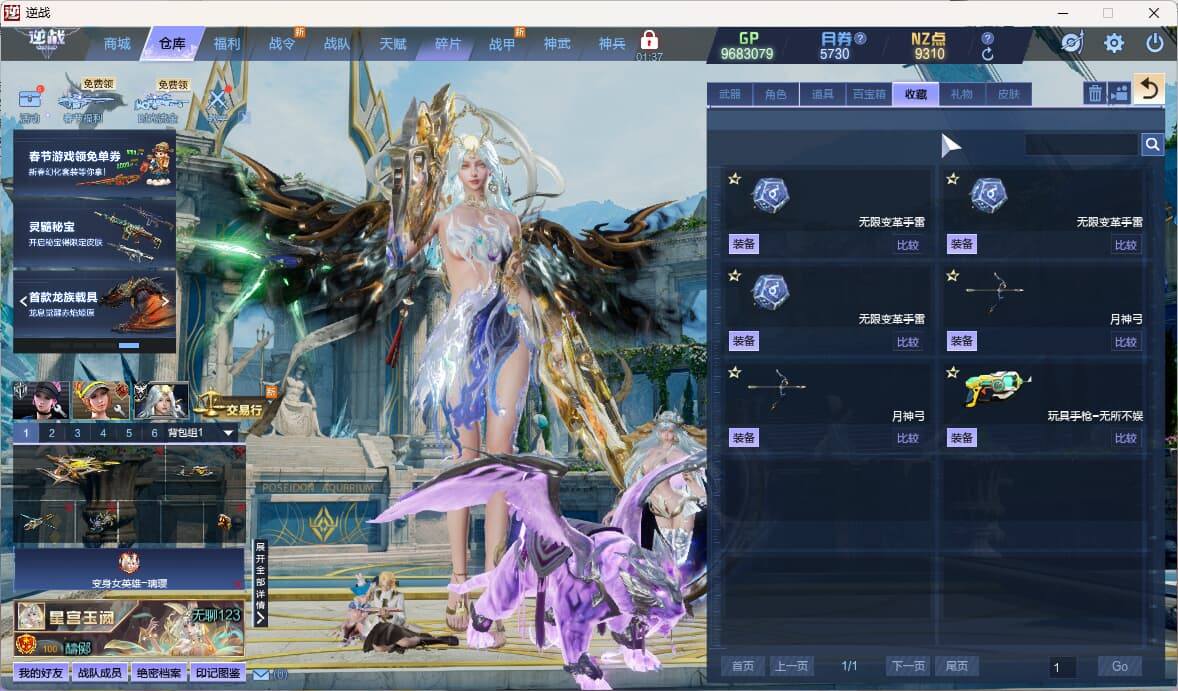
Task: Click the lock icon above the 01:37 timer
Action: click(x=649, y=40)
